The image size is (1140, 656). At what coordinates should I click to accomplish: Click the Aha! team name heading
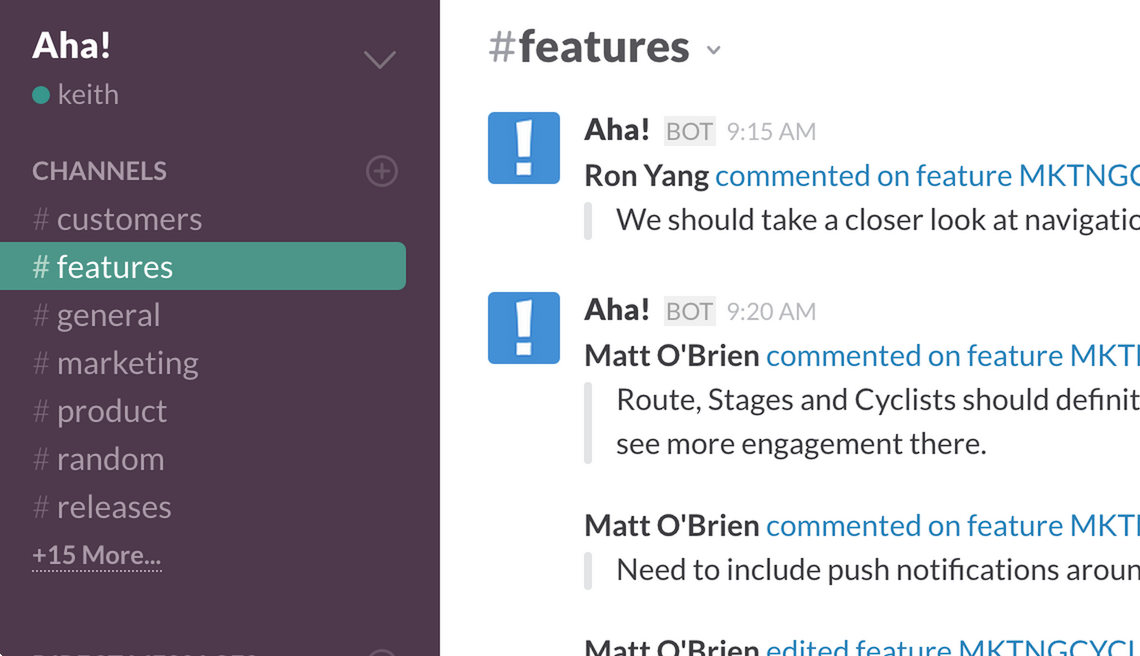71,45
